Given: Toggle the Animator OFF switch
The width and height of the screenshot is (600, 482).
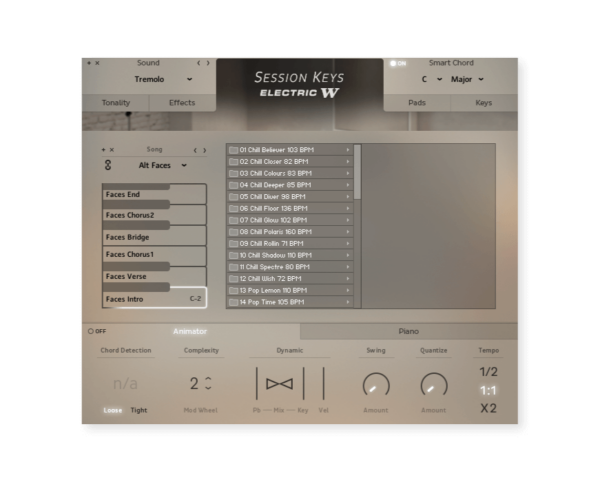Looking at the screenshot, I should [x=97, y=331].
